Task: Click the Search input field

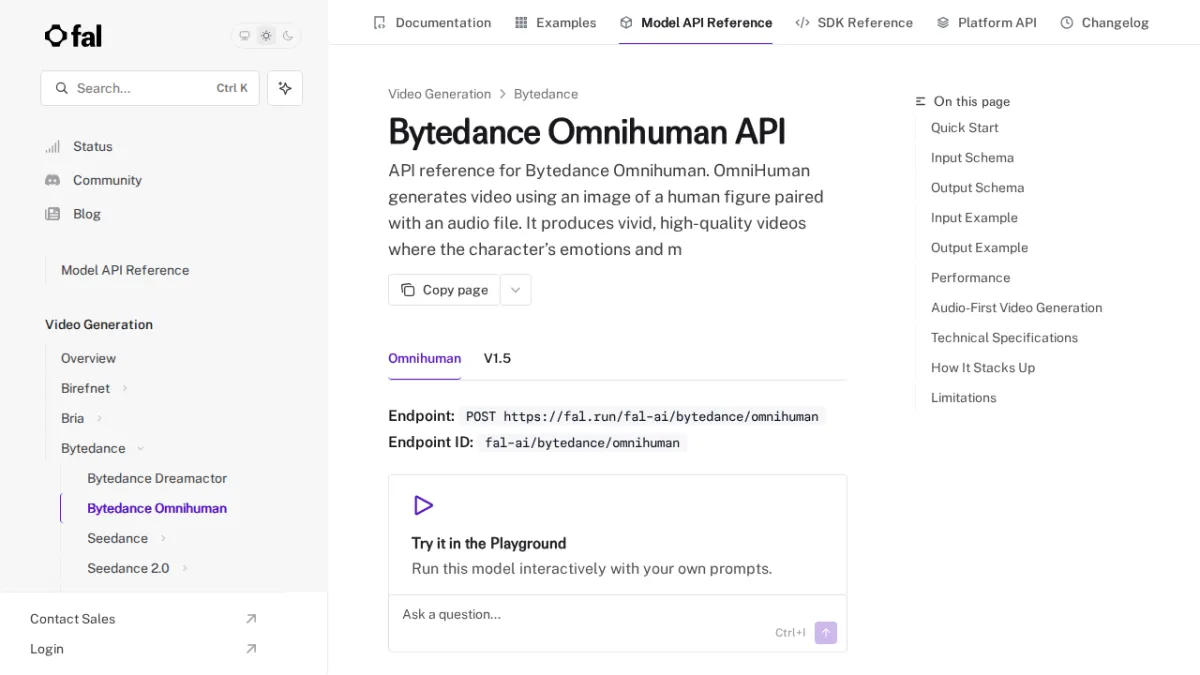Action: tap(150, 88)
